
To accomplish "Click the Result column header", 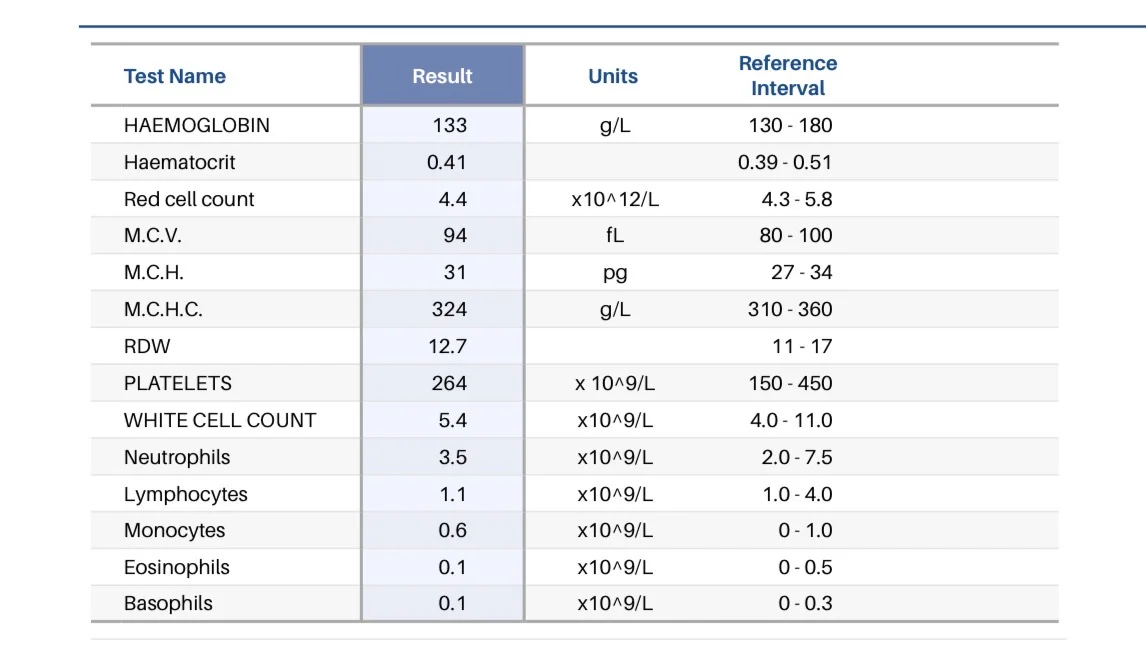I will 442,76.
